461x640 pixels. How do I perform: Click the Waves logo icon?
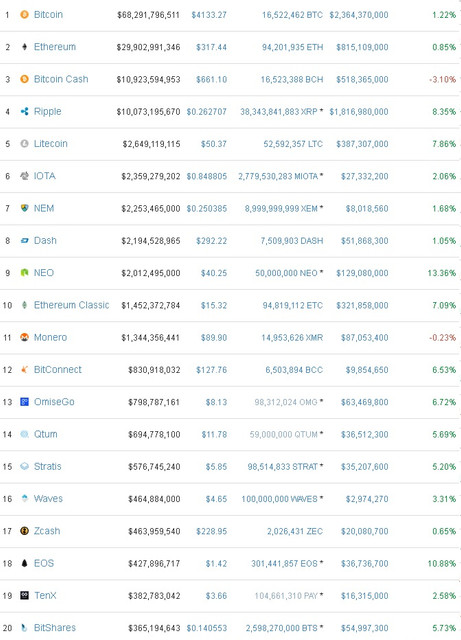[24, 498]
